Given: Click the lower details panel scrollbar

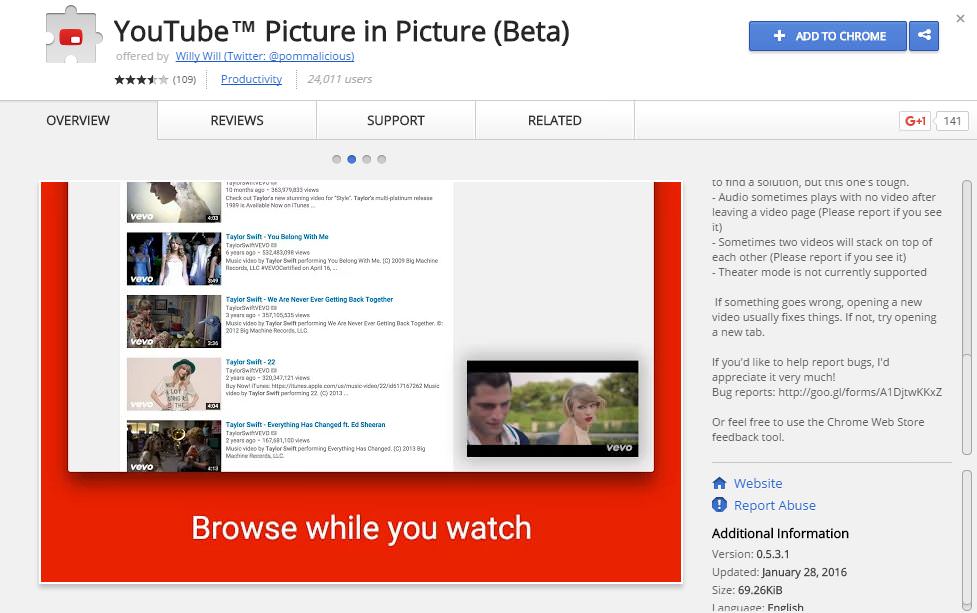Looking at the screenshot, I should click(x=966, y=541).
